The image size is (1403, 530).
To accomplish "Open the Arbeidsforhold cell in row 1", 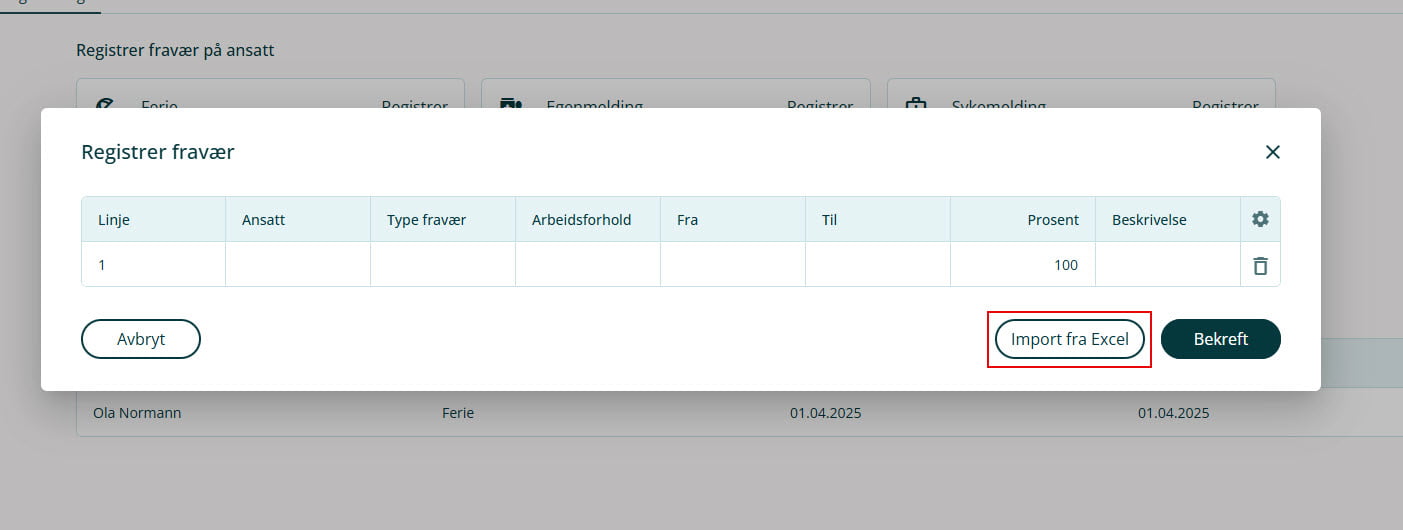I will [588, 265].
